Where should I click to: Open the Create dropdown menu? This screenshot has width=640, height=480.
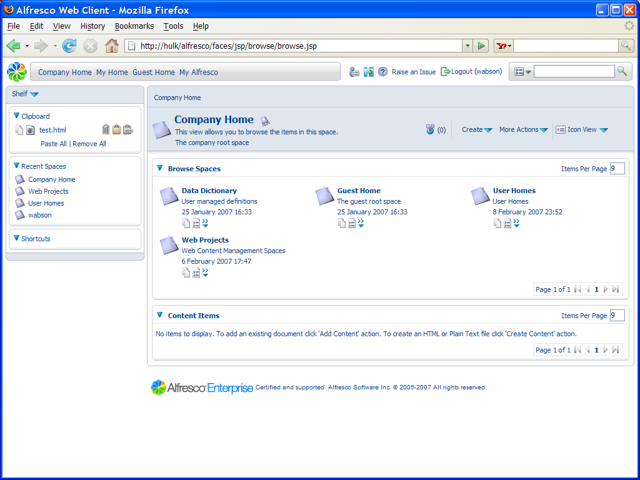pos(477,129)
